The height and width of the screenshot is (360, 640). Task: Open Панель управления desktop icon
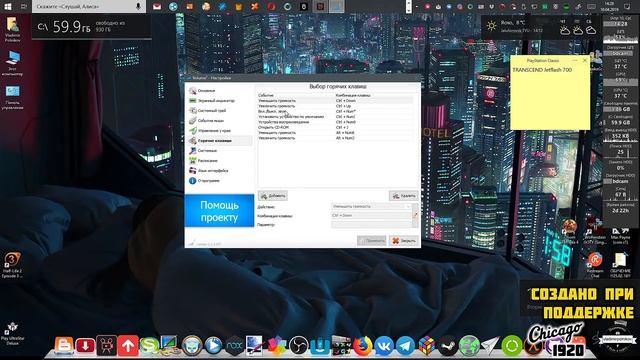click(x=12, y=98)
